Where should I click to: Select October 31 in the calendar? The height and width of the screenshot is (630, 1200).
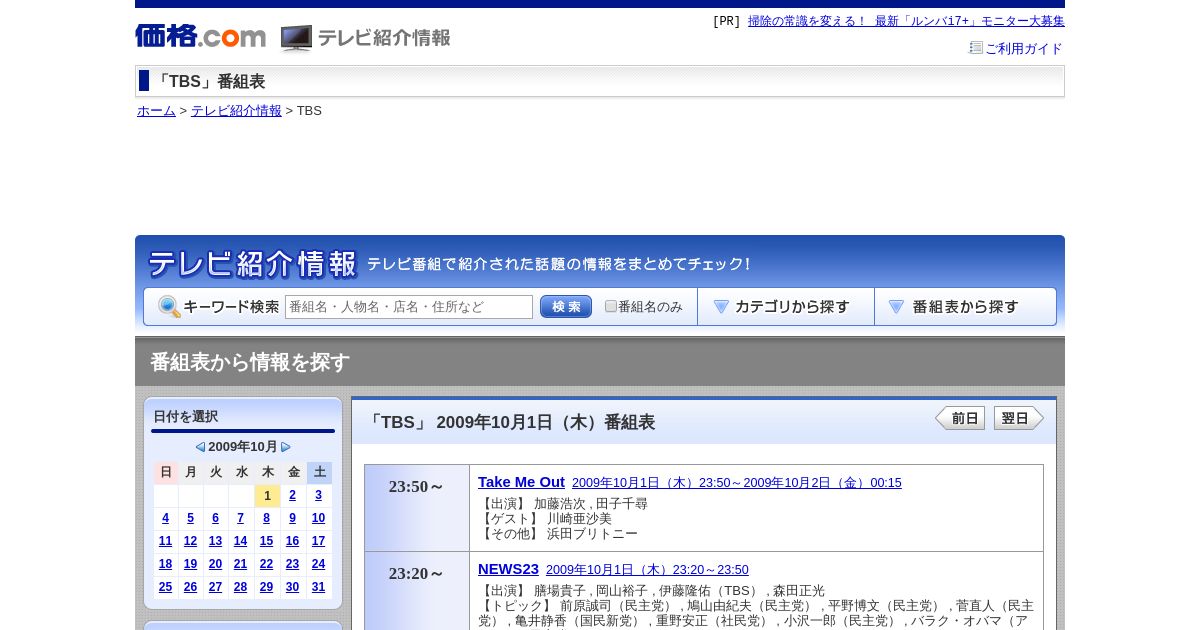(319, 587)
